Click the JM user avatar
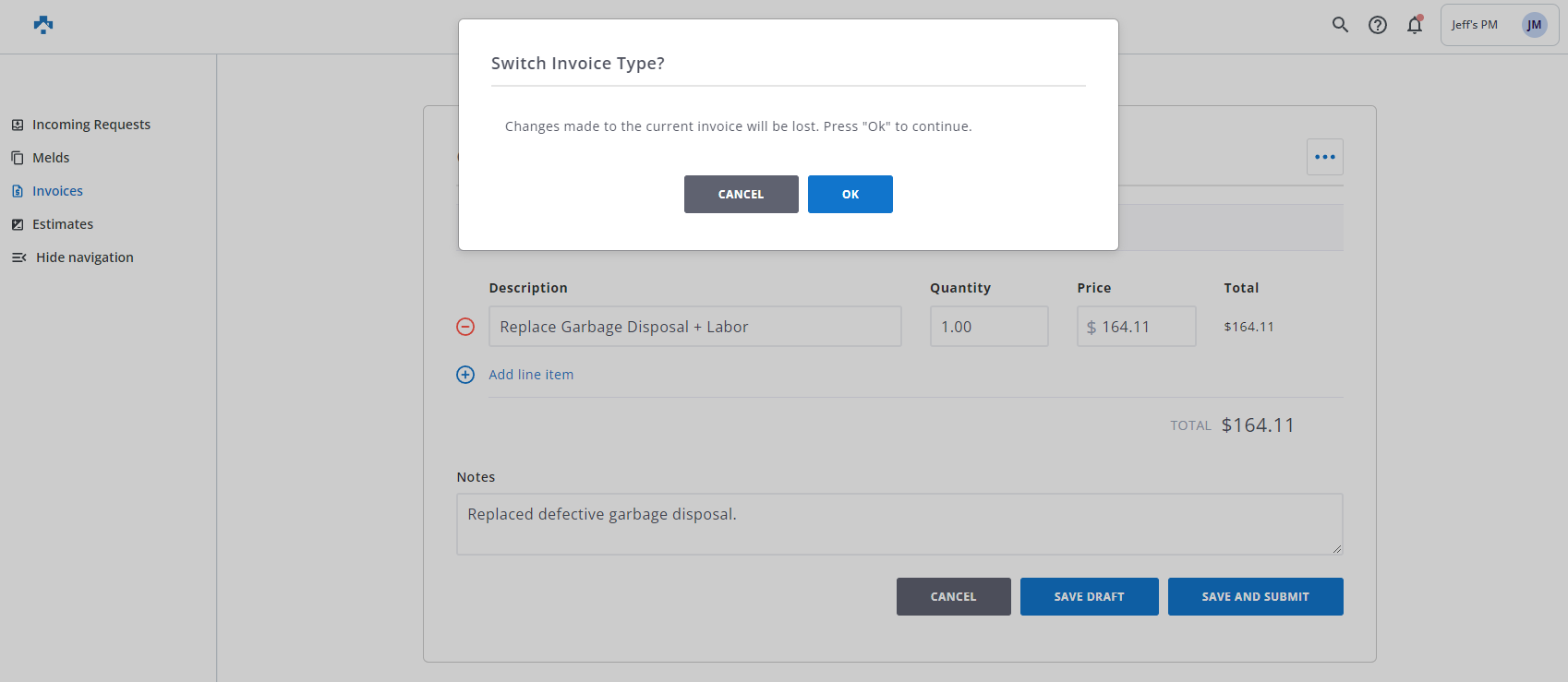Screen dimensions: 1568x682 coord(1534,25)
